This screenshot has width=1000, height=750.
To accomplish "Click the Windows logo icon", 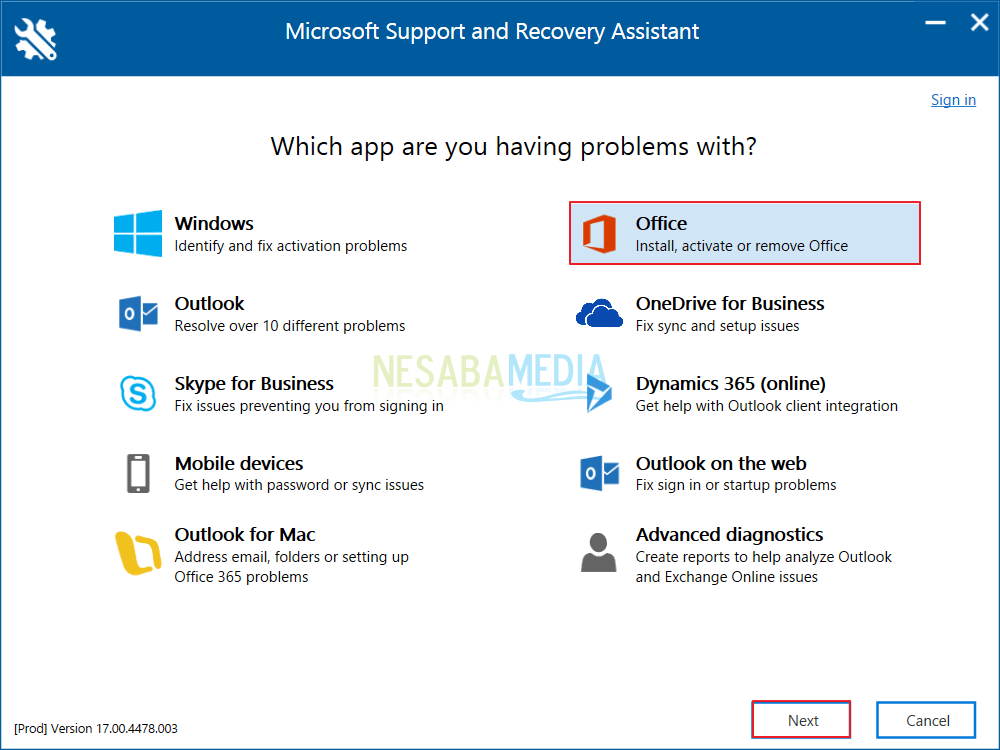I will 138,233.
